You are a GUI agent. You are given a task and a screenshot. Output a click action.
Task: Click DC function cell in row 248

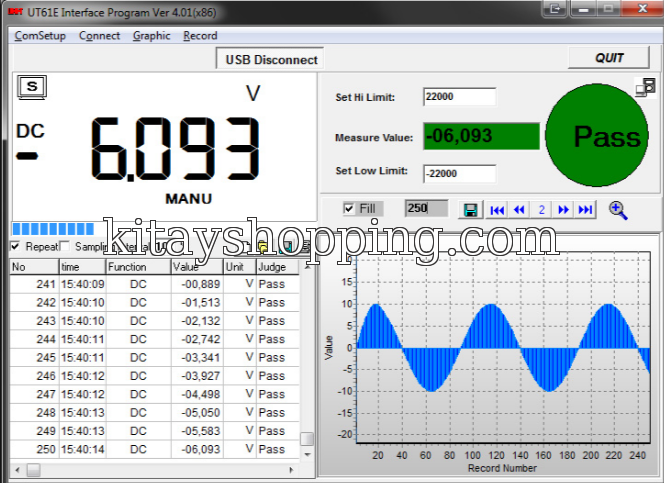138,413
